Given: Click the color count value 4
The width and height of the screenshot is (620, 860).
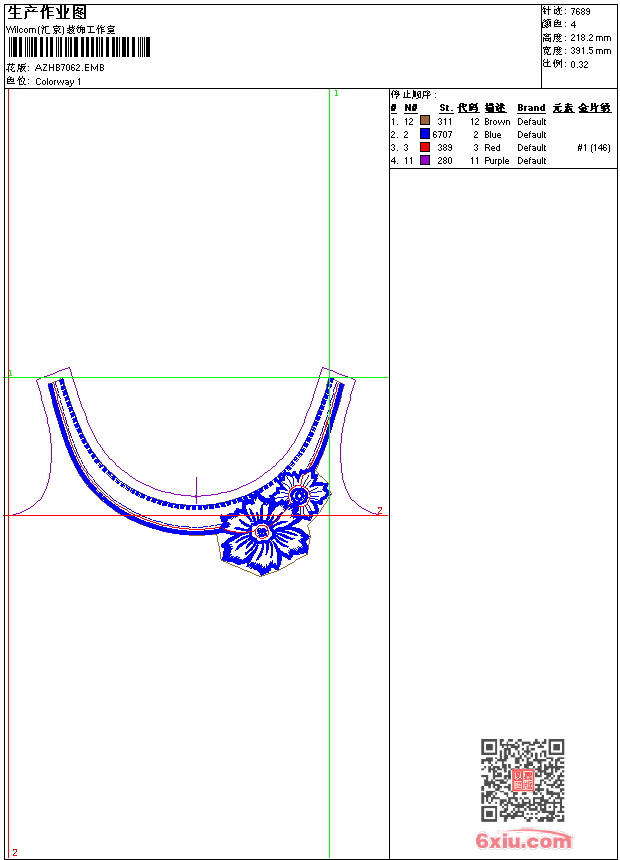Looking at the screenshot, I should click(x=573, y=25).
